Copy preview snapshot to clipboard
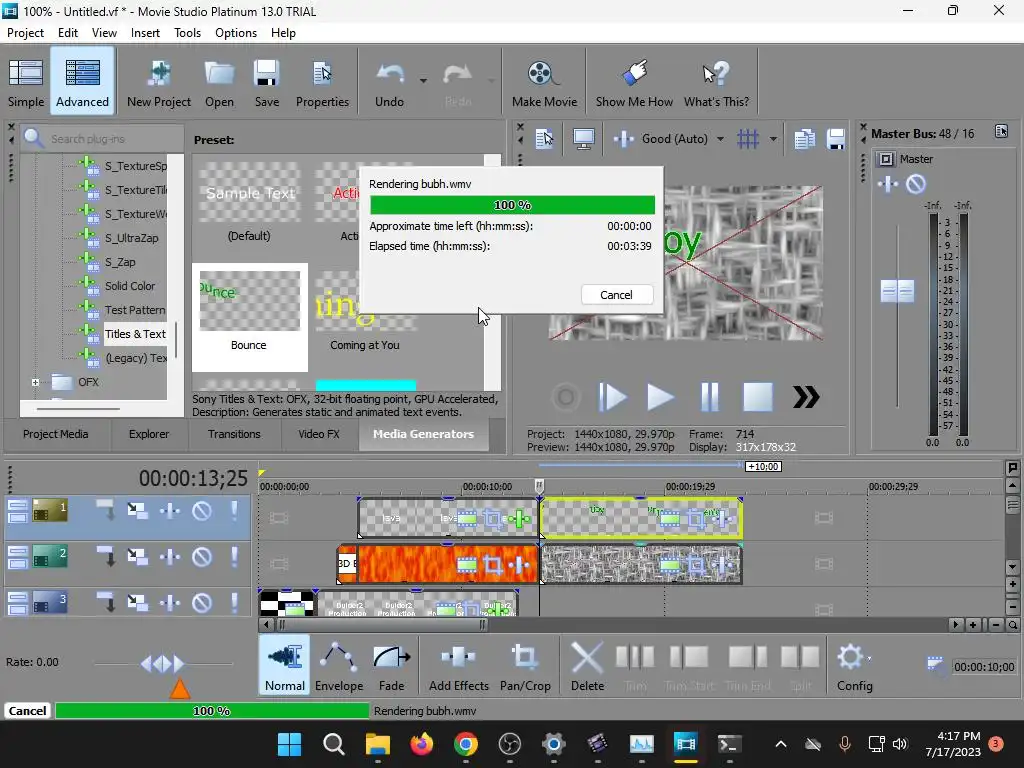Viewport: 1024px width, 768px height. 805,138
